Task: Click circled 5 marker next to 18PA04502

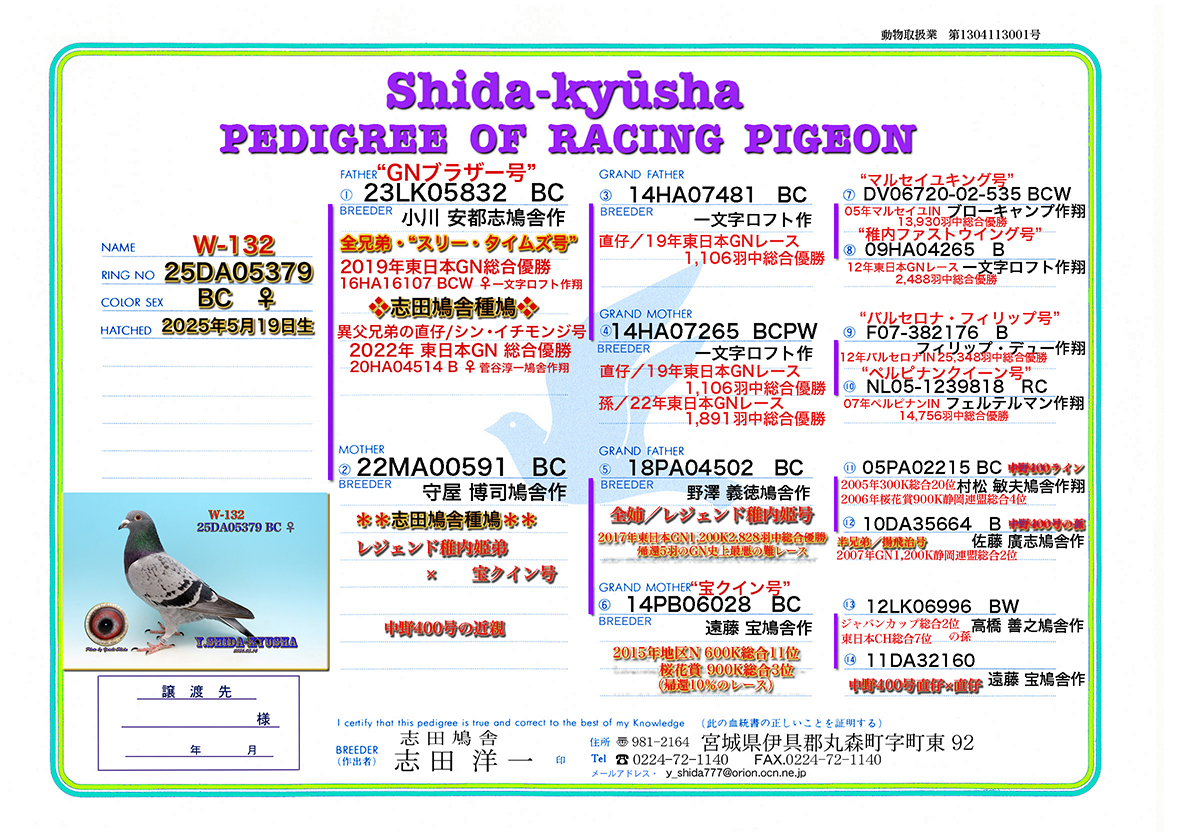Action: [x=606, y=468]
